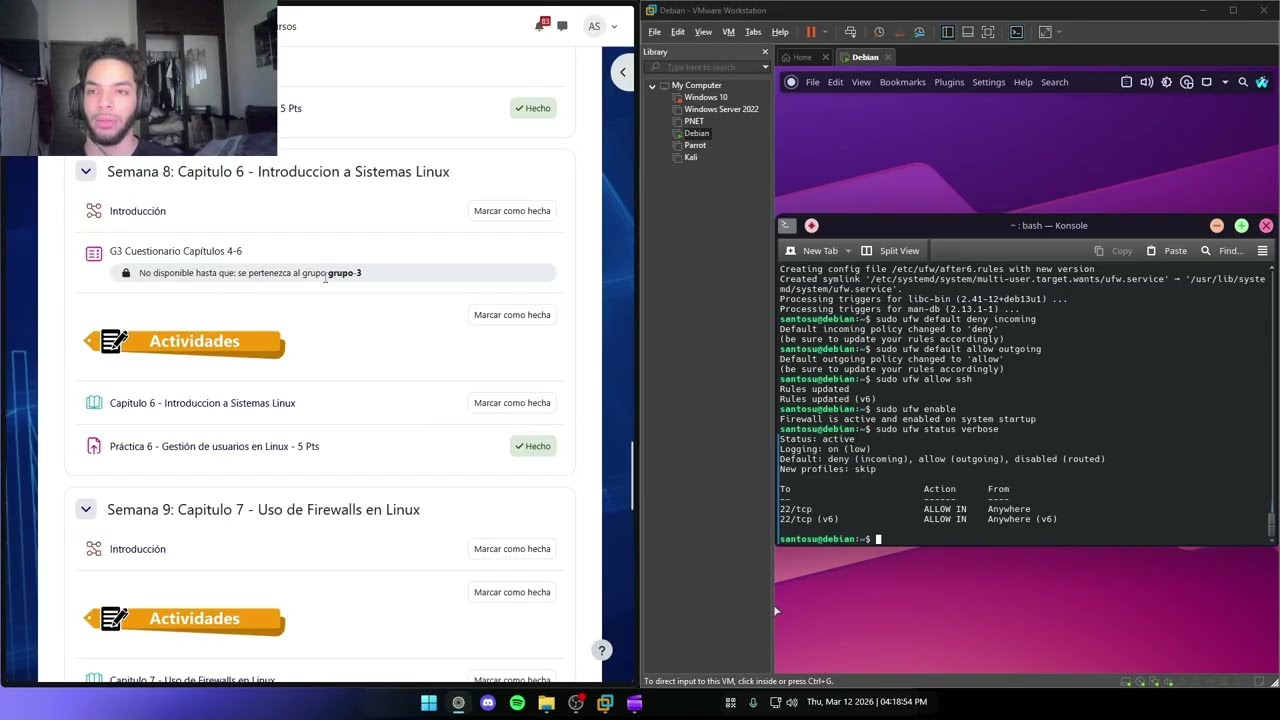The width and height of the screenshot is (1280, 720).
Task: Click the help question mark button
Action: (601, 650)
